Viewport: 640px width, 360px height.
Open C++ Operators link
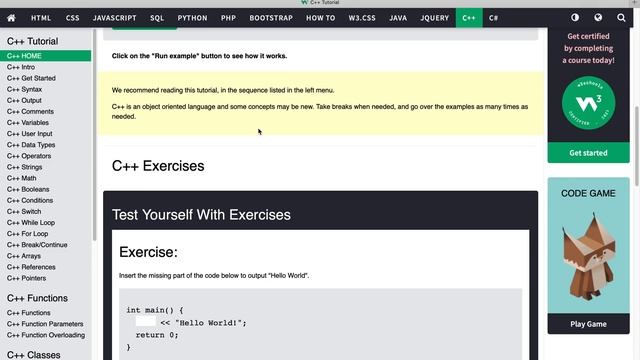(x=29, y=156)
